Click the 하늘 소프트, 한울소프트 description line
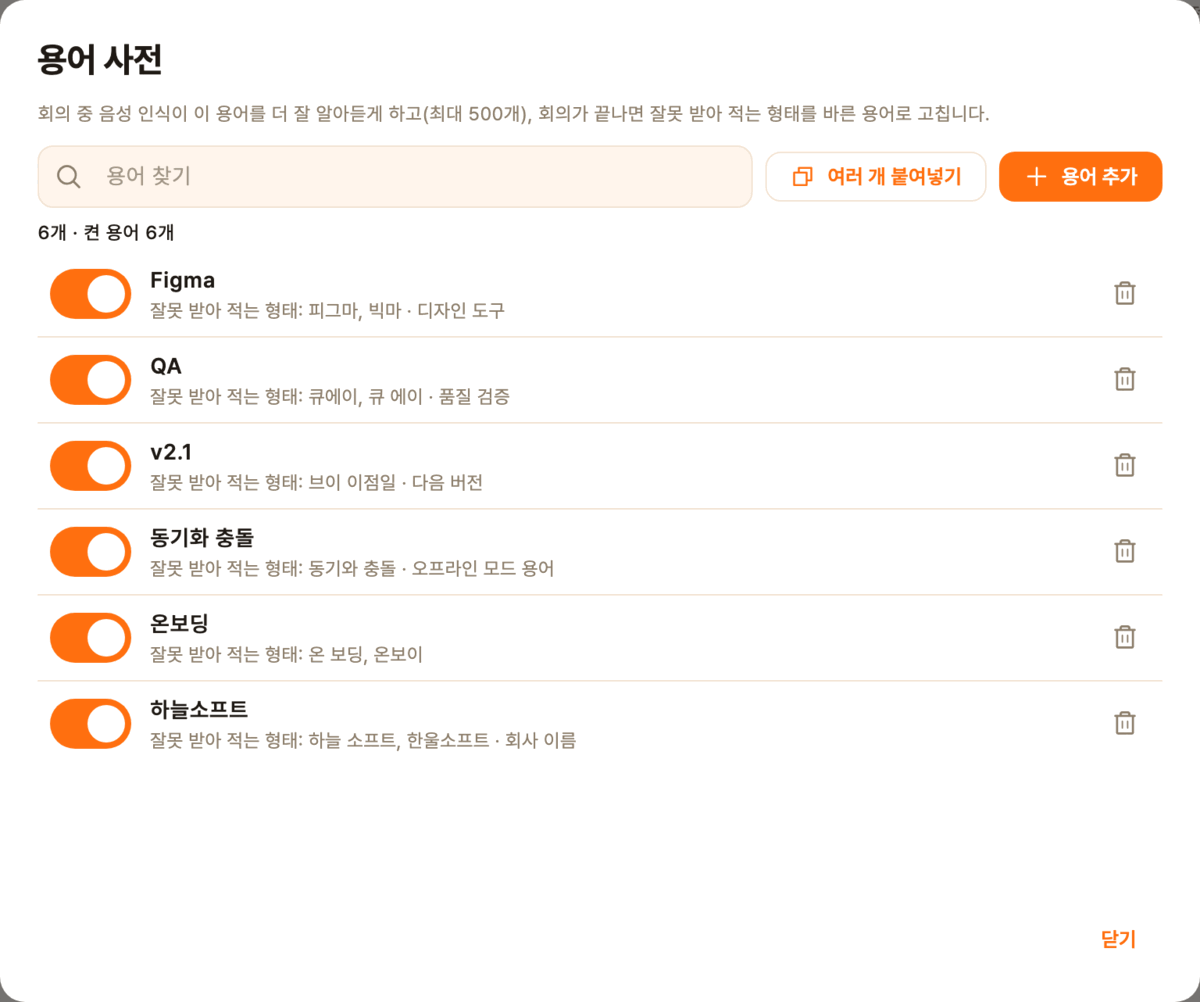This screenshot has width=1200, height=1002. (363, 741)
